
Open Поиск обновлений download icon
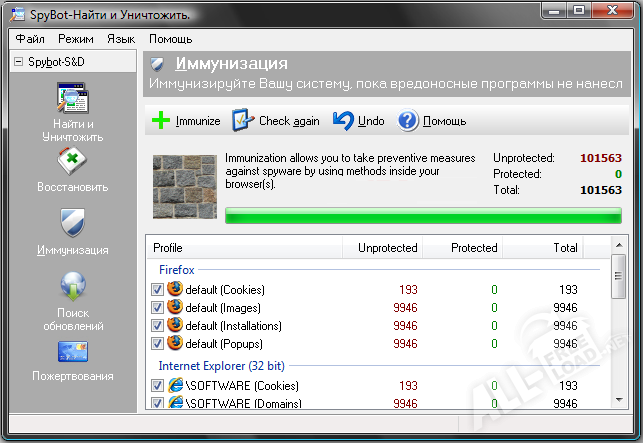pos(73,286)
